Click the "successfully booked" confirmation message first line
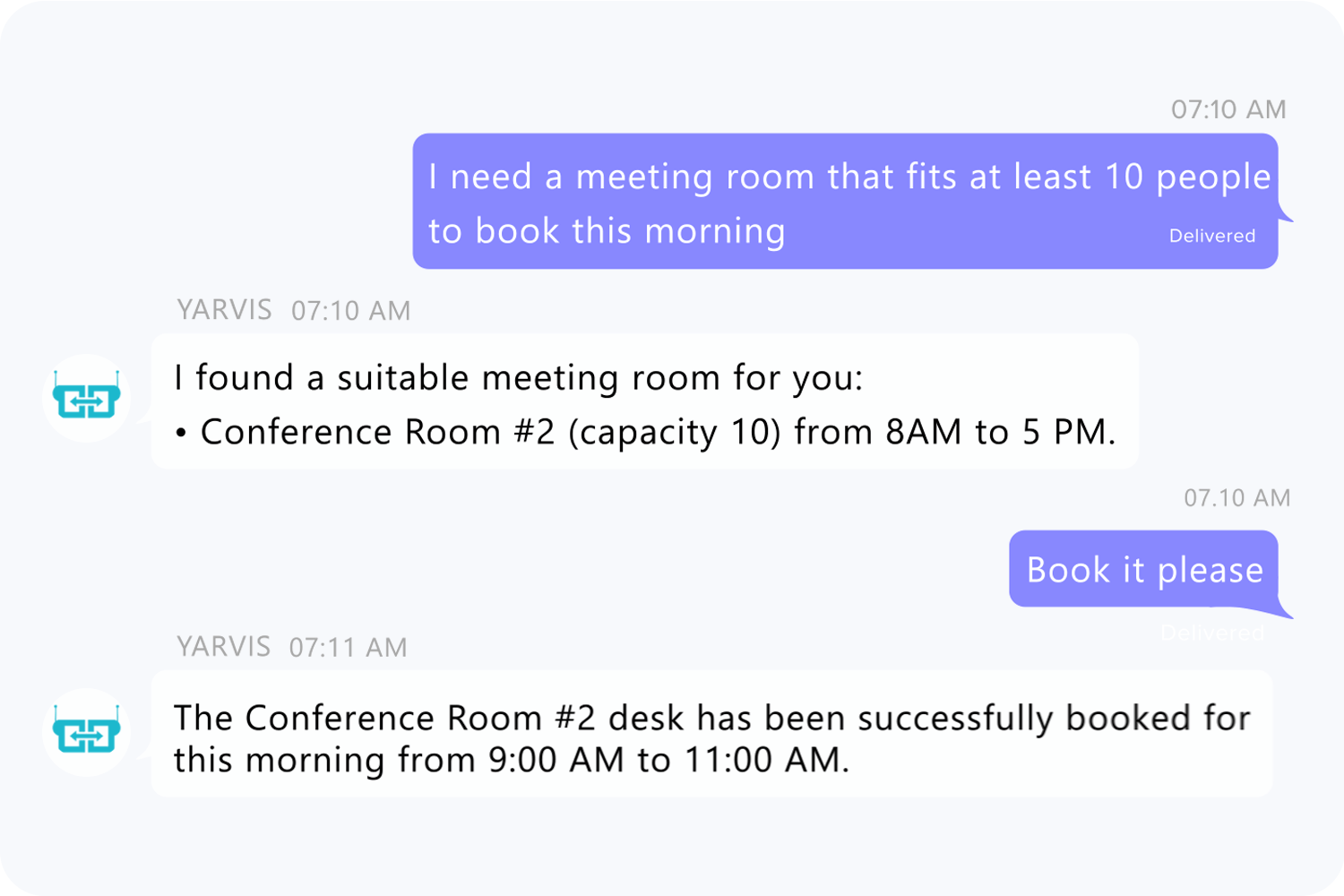Image resolution: width=1344 pixels, height=896 pixels. [711, 718]
